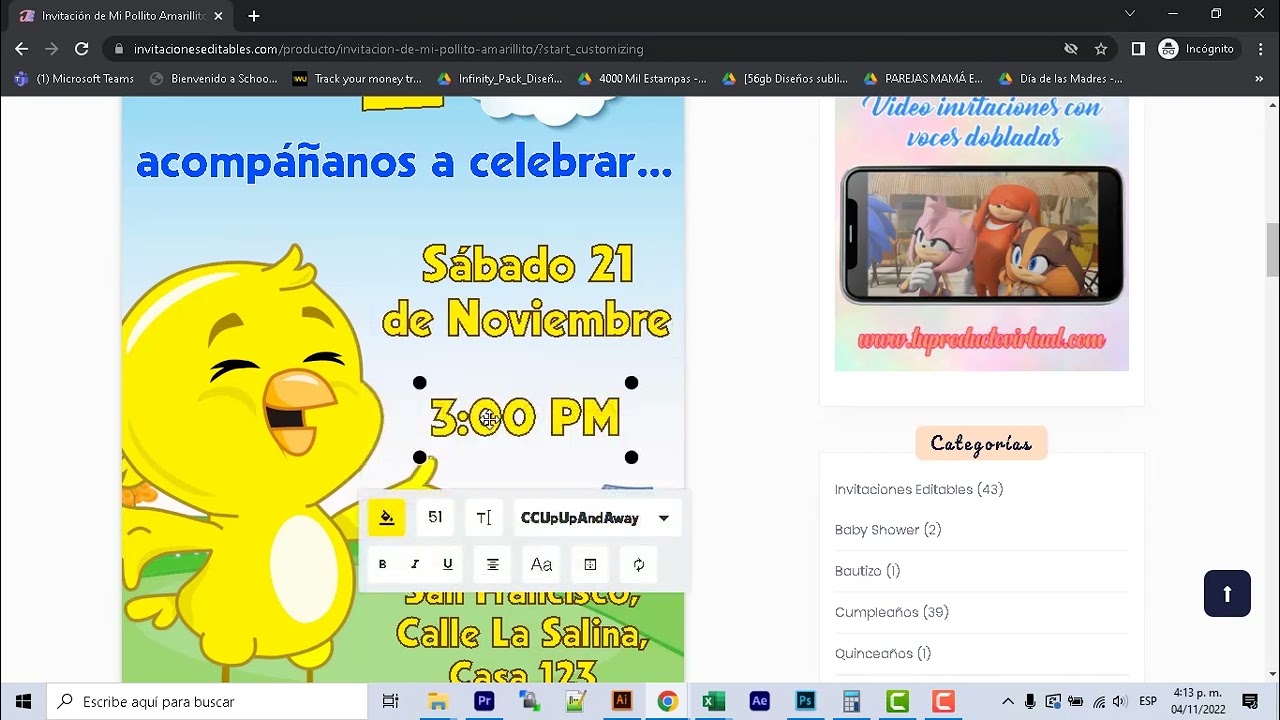
Task: Open the Chrome three-dot menu
Action: click(x=1259, y=48)
